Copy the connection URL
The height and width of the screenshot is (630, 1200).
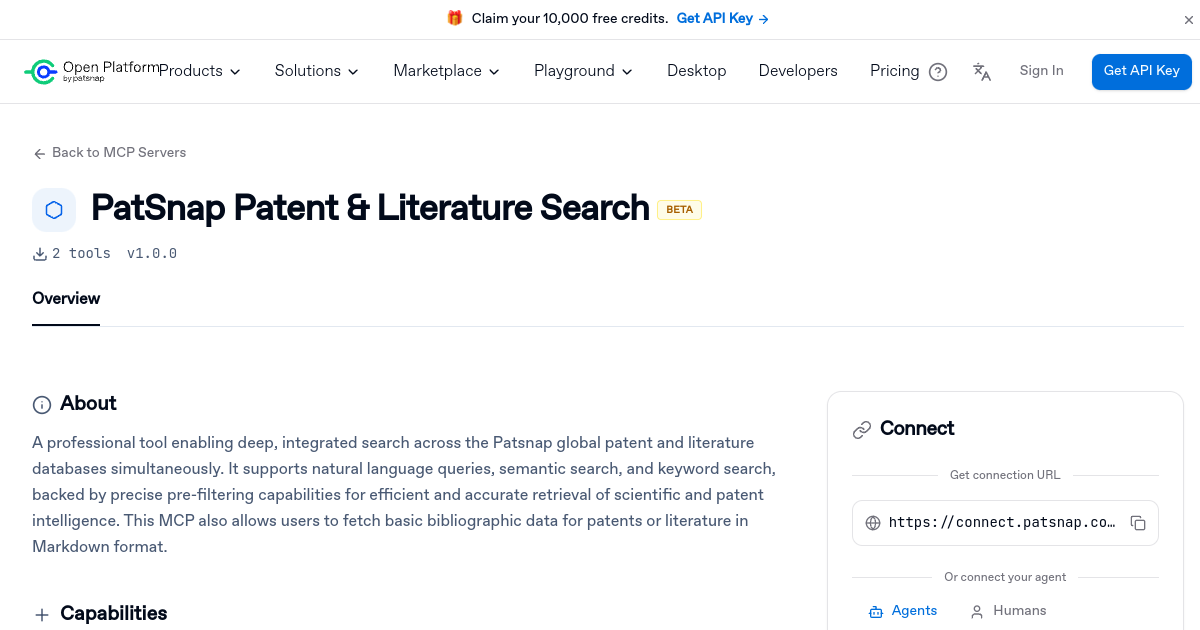point(1138,523)
